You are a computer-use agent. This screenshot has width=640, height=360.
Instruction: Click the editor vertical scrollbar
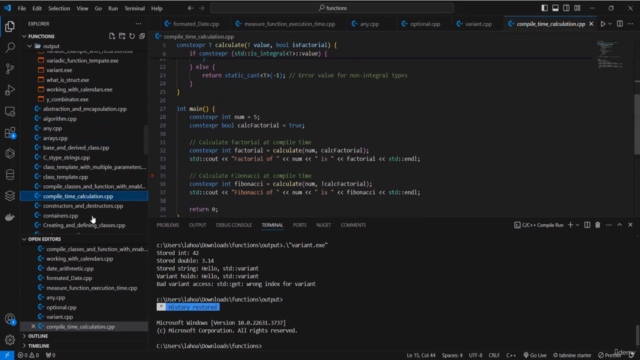(x=637, y=124)
